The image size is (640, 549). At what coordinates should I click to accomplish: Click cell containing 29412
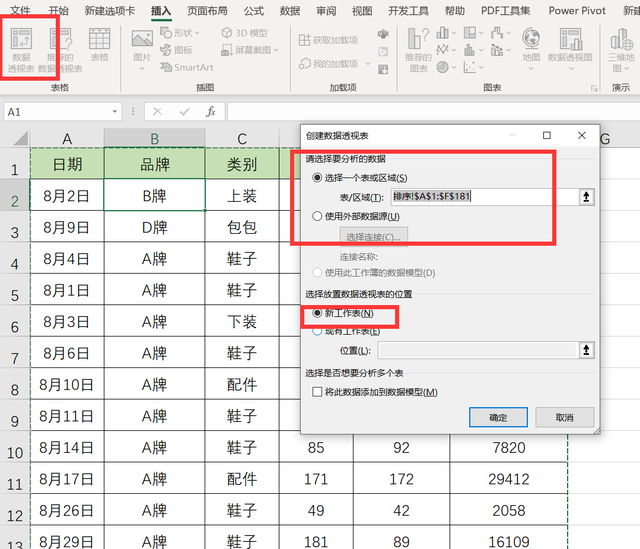509,478
